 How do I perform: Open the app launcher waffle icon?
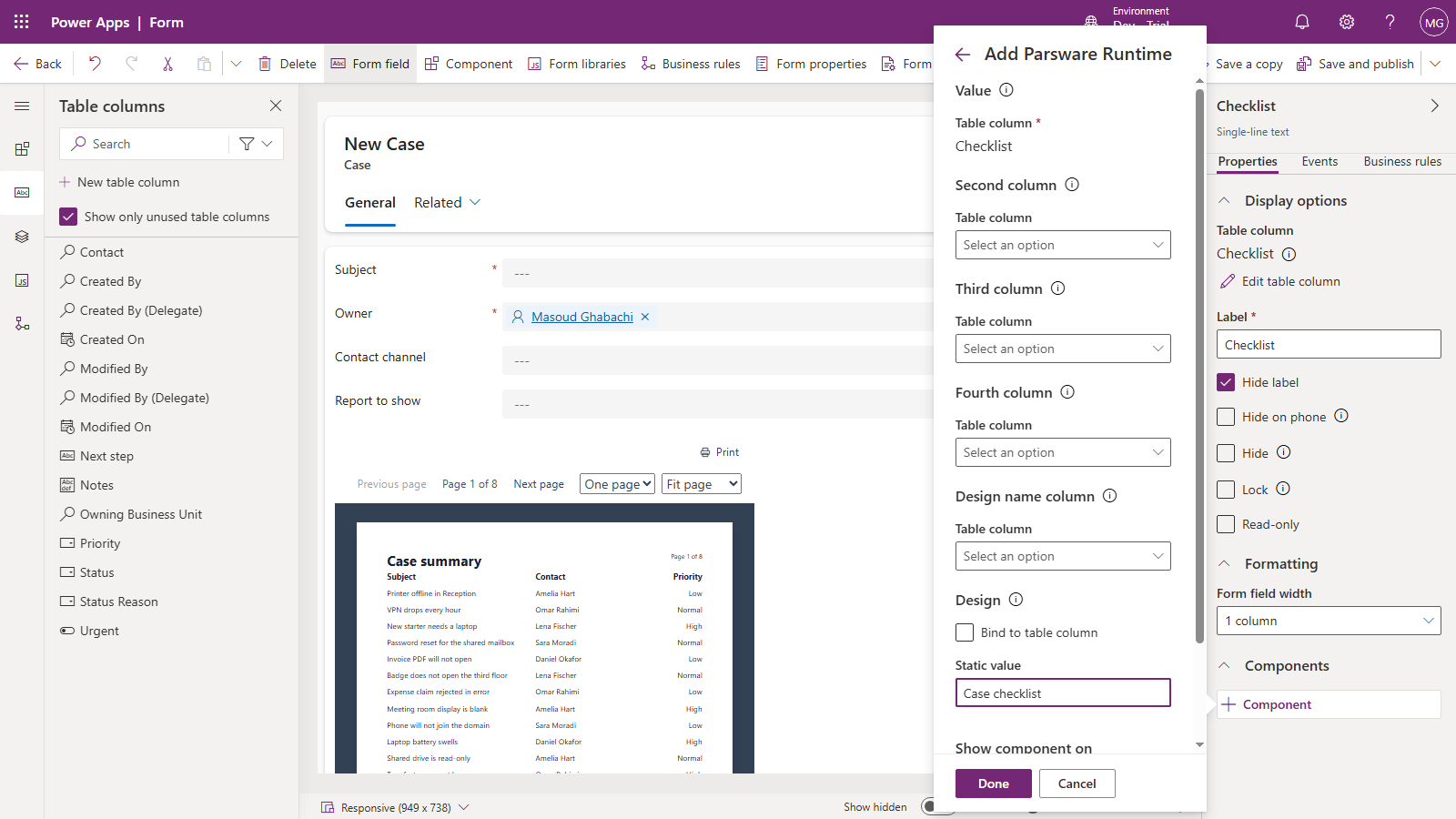tap(22, 22)
